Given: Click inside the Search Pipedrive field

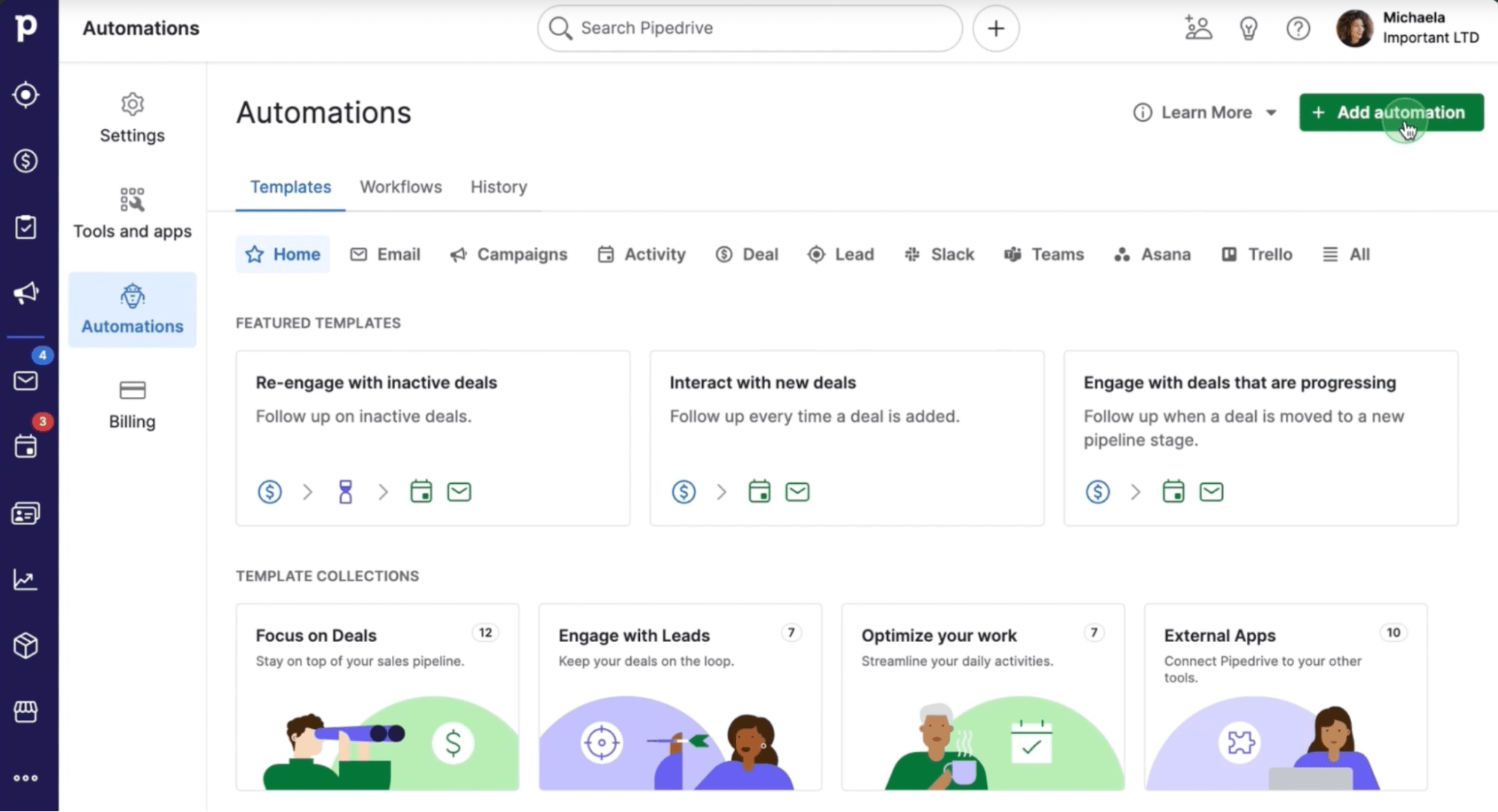Looking at the screenshot, I should click(x=748, y=28).
